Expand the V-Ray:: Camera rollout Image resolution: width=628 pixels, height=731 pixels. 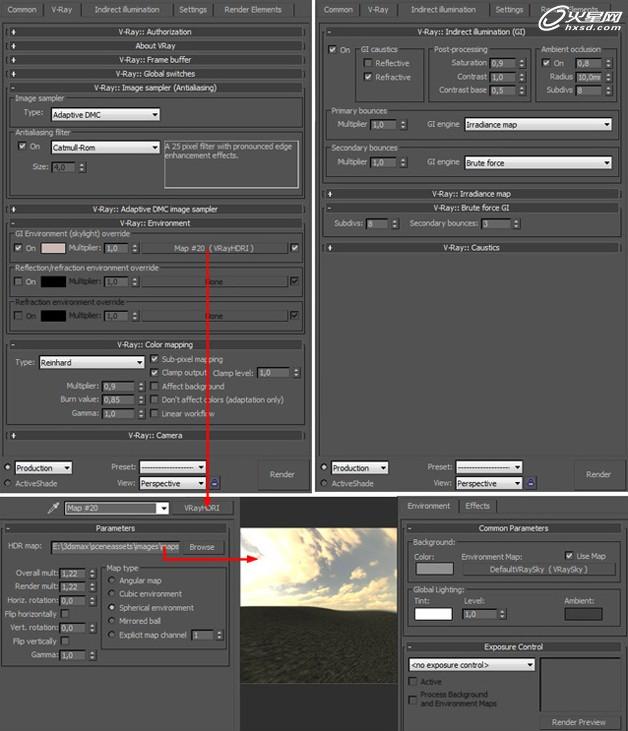(x=155, y=435)
